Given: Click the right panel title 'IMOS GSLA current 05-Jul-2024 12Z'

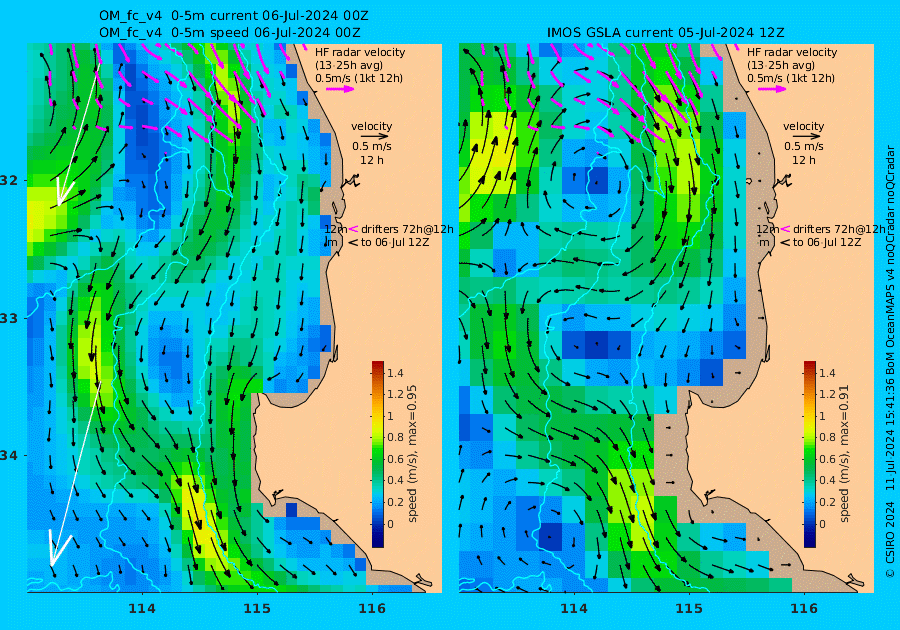Looking at the screenshot, I should click(665, 33).
